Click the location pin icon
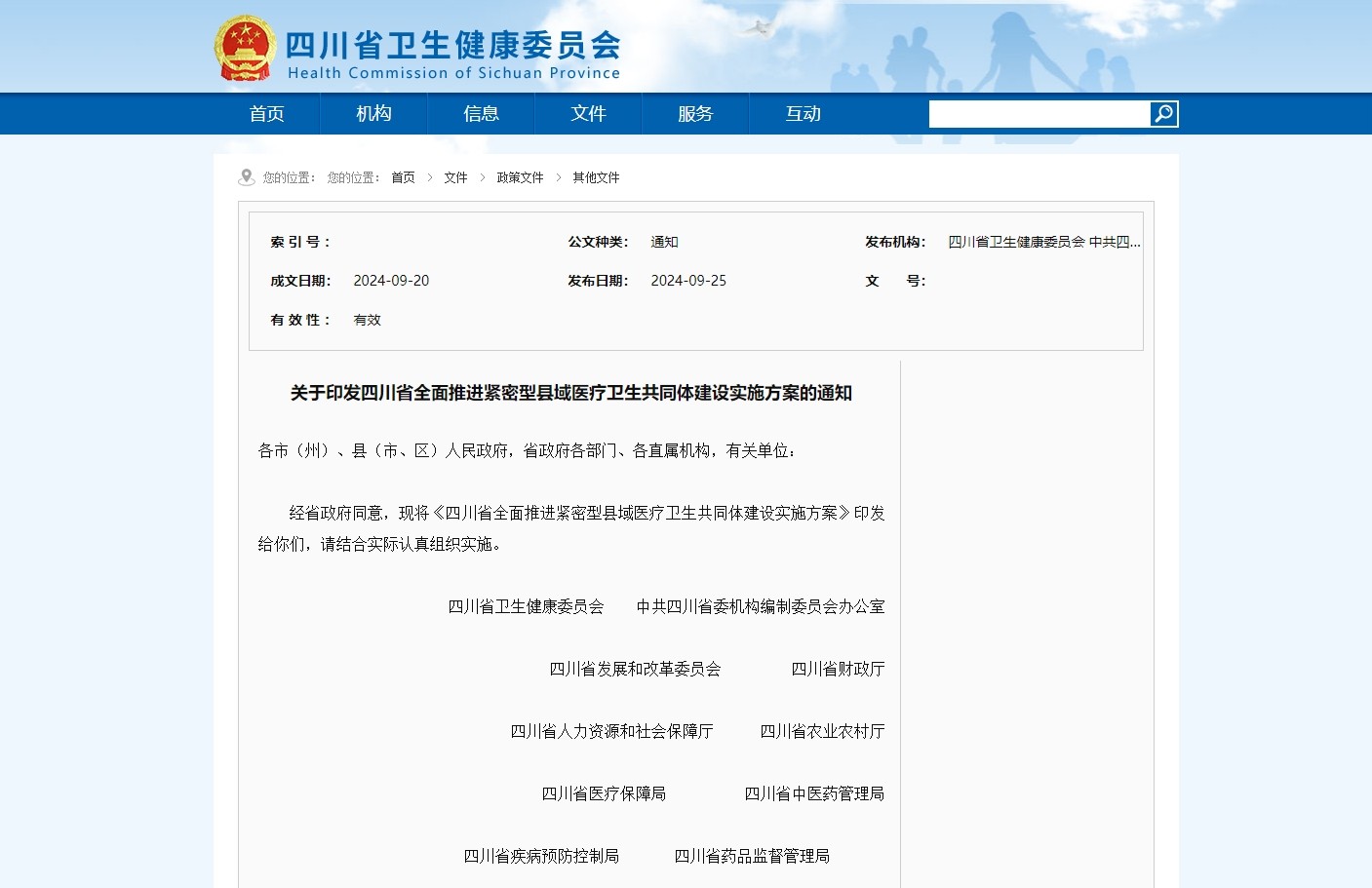 point(247,176)
